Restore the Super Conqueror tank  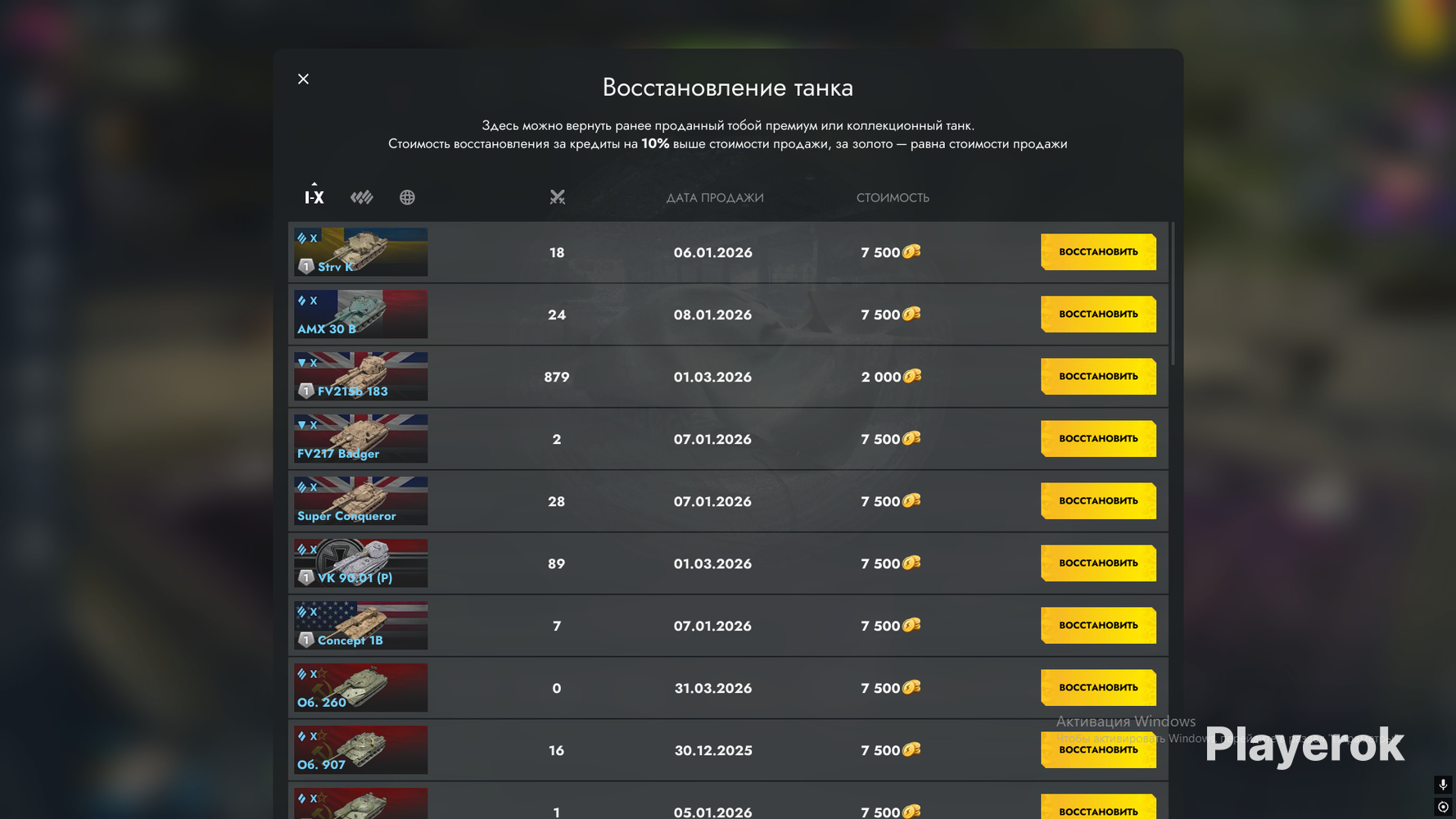(x=1098, y=501)
